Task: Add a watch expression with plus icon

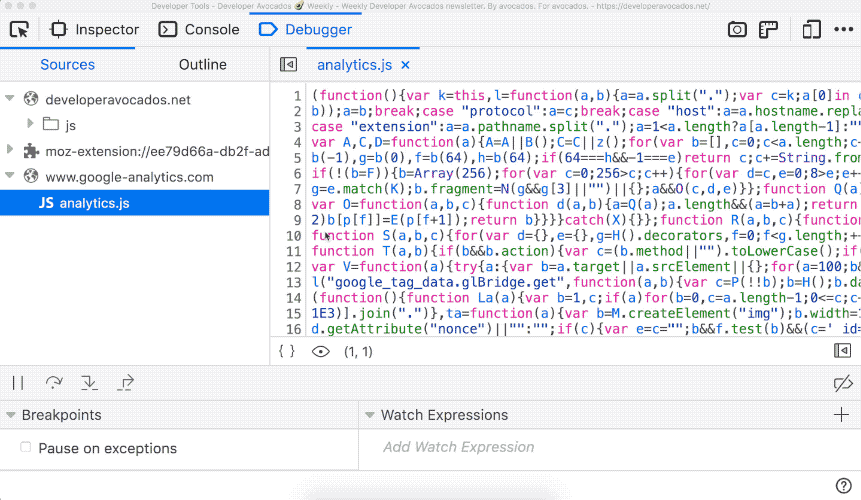Action: point(841,415)
